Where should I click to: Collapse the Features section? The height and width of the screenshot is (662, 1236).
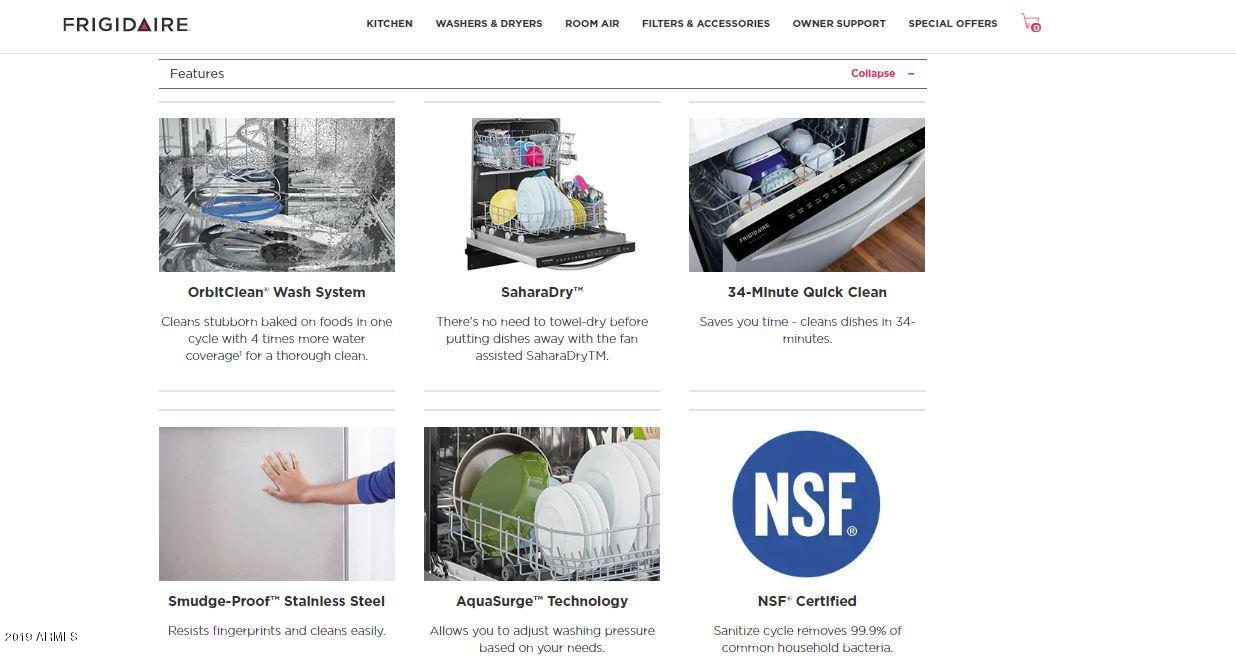[873, 74]
